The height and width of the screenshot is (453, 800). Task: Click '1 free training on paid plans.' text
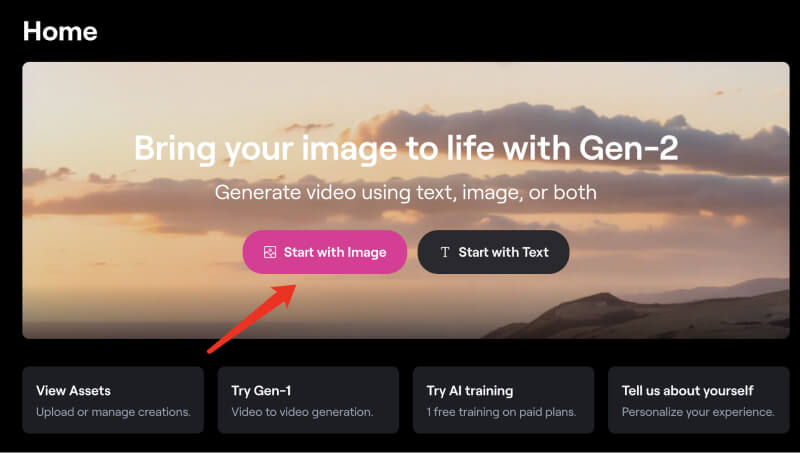[x=501, y=412]
